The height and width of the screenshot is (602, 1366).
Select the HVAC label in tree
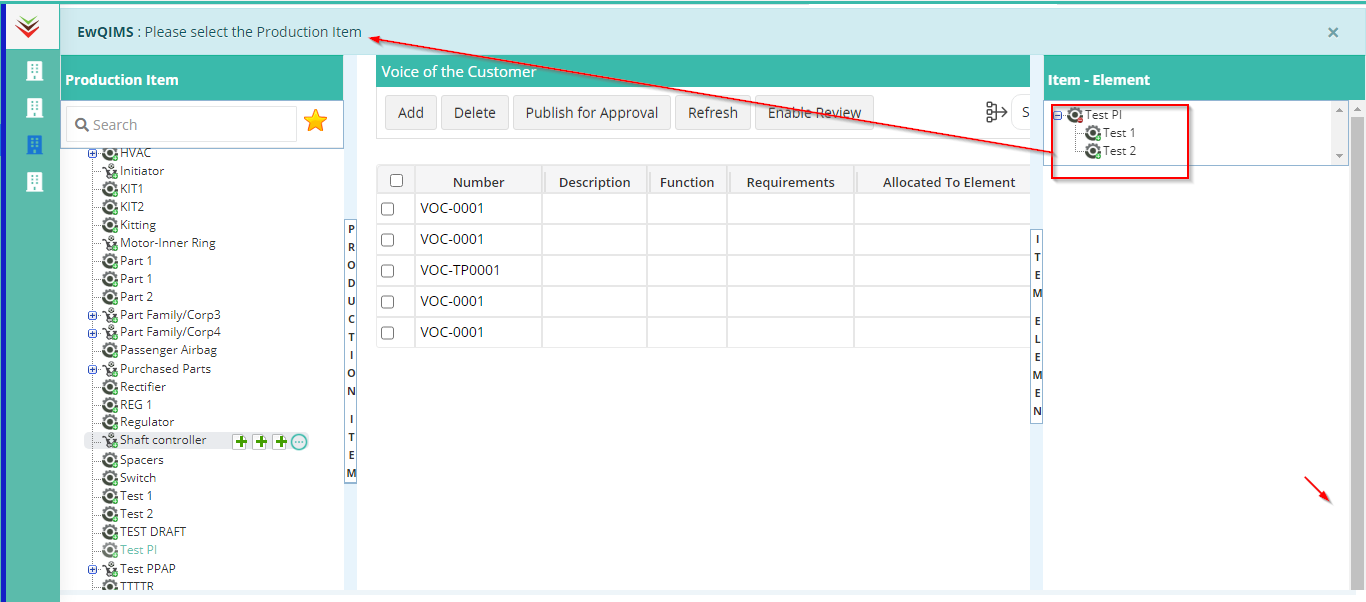coord(135,153)
